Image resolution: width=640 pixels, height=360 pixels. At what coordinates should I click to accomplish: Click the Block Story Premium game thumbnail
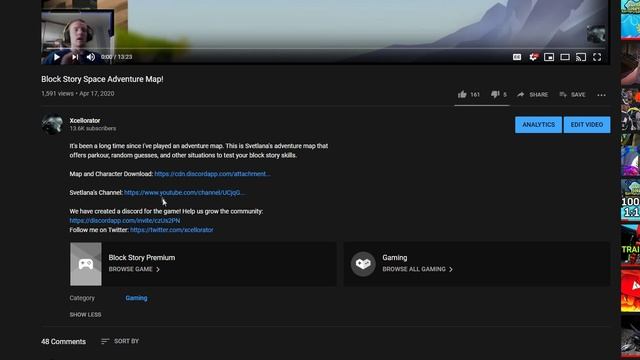(86, 264)
